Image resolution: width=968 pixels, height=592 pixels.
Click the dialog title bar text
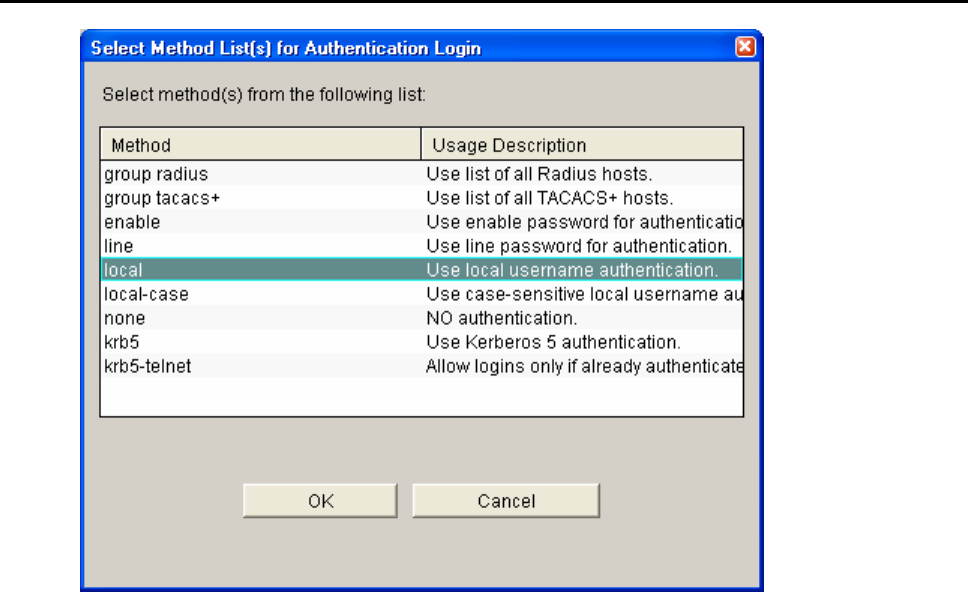286,48
